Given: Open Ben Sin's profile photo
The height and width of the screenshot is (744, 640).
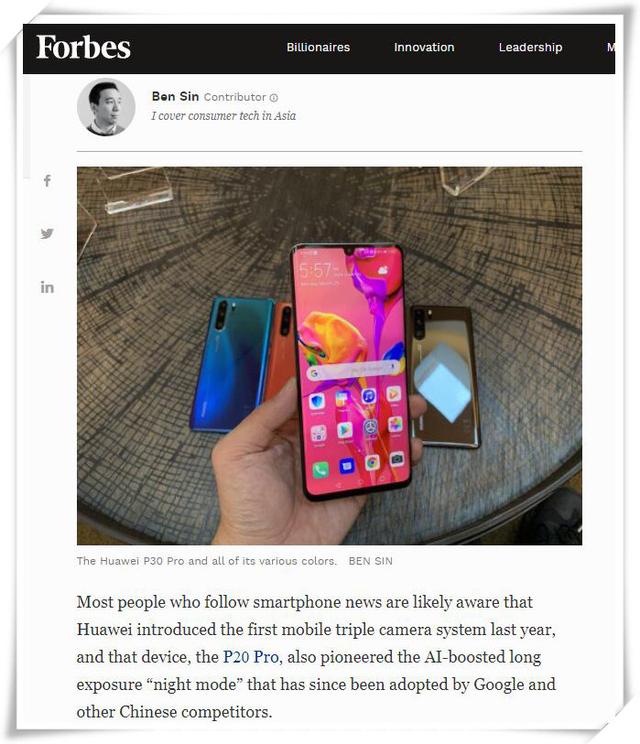Looking at the screenshot, I should [x=106, y=107].
